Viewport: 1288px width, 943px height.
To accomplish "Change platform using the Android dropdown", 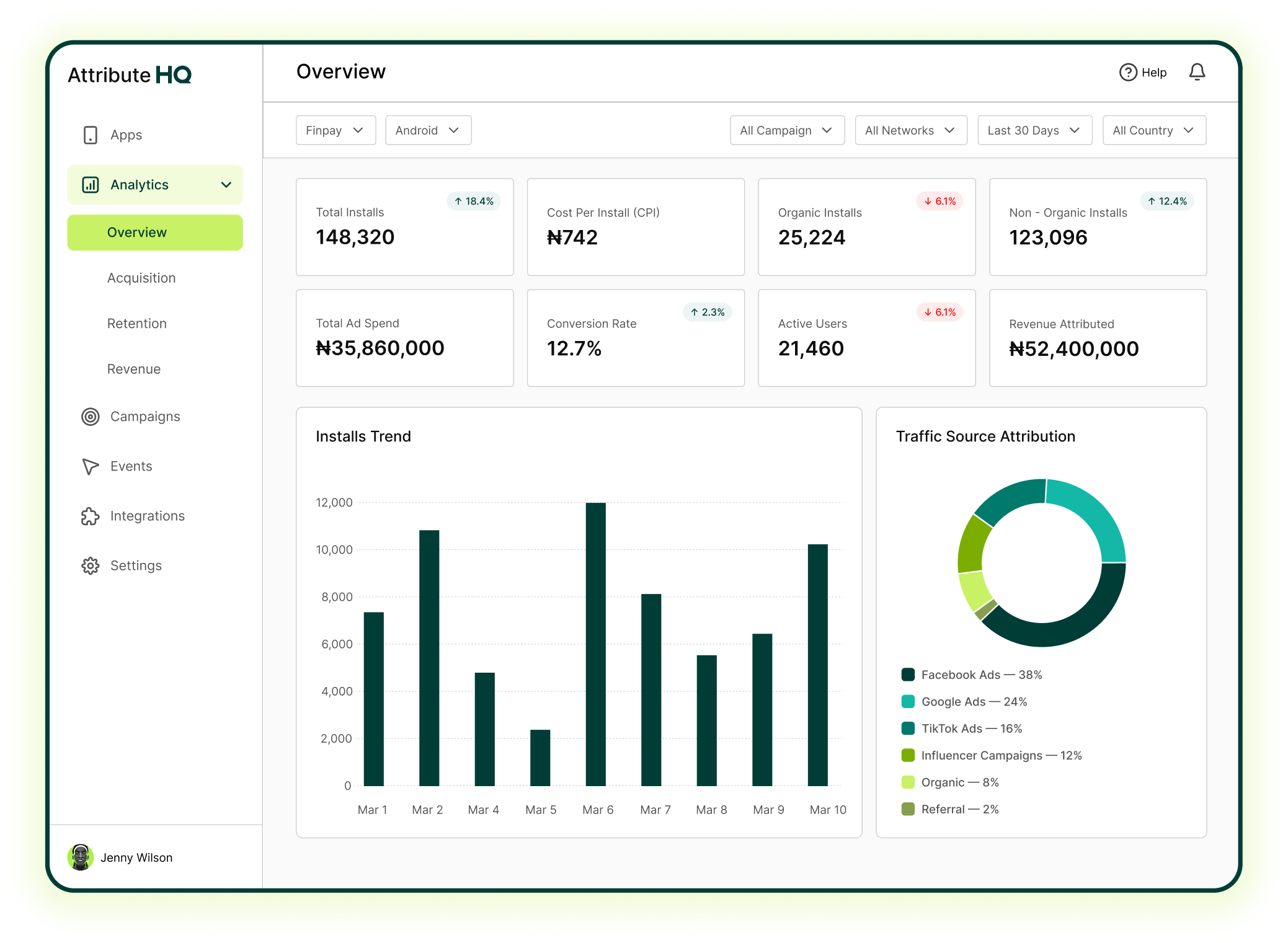I will tap(428, 130).
